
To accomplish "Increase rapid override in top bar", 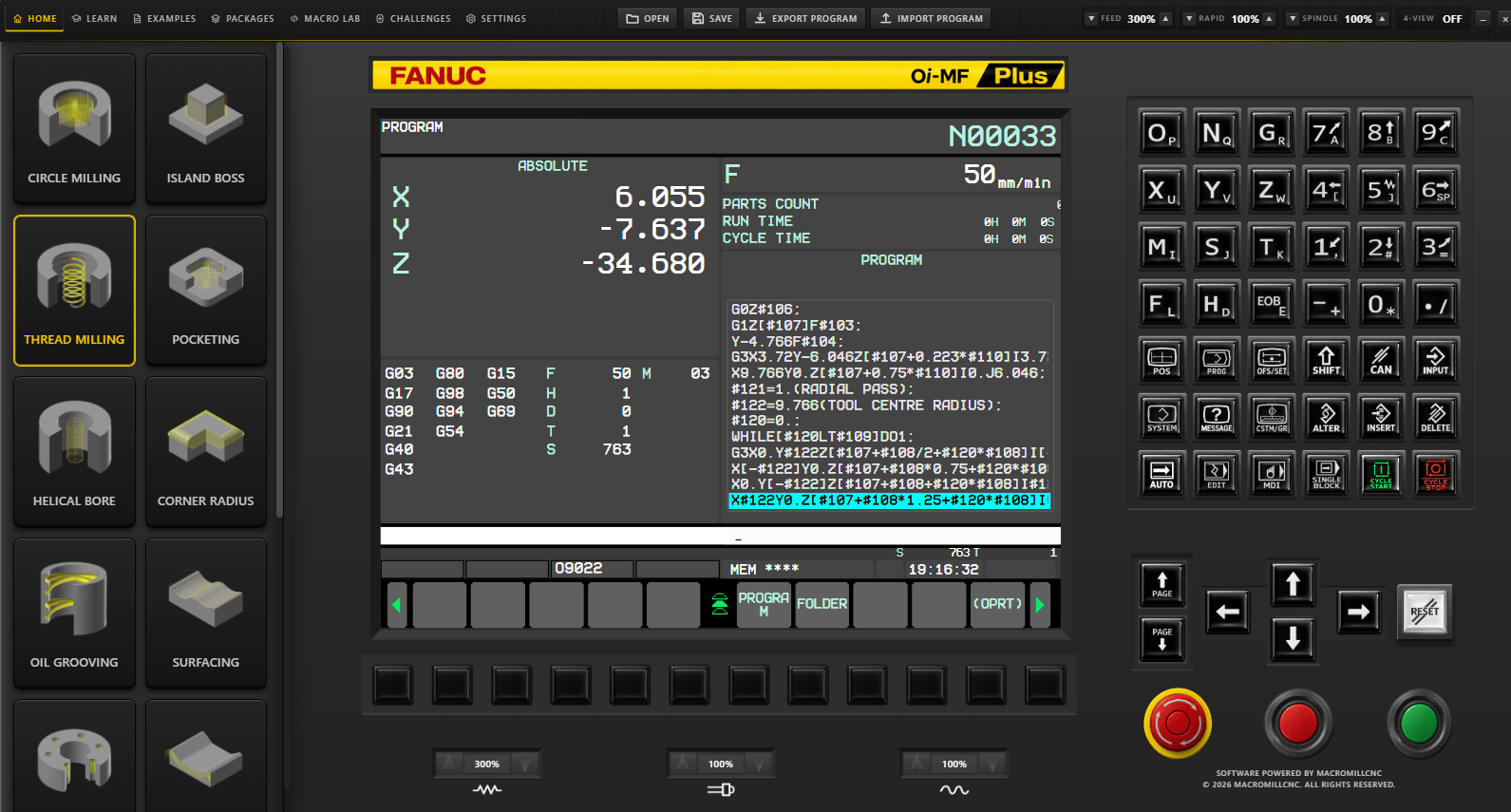I will 1269,18.
